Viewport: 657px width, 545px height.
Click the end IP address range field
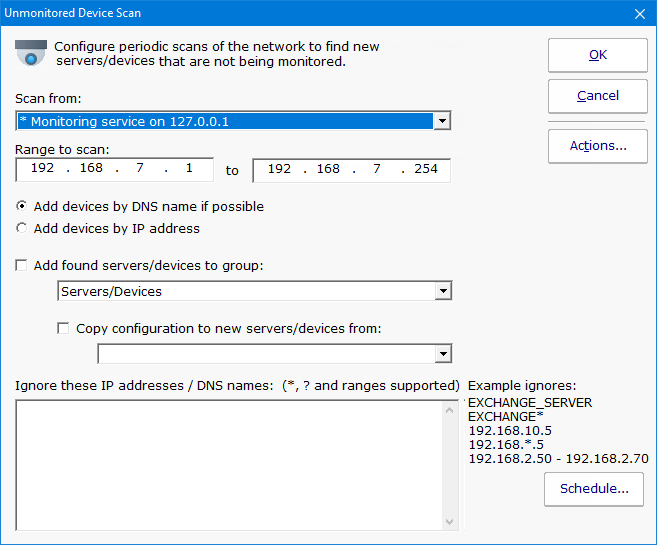[x=351, y=170]
